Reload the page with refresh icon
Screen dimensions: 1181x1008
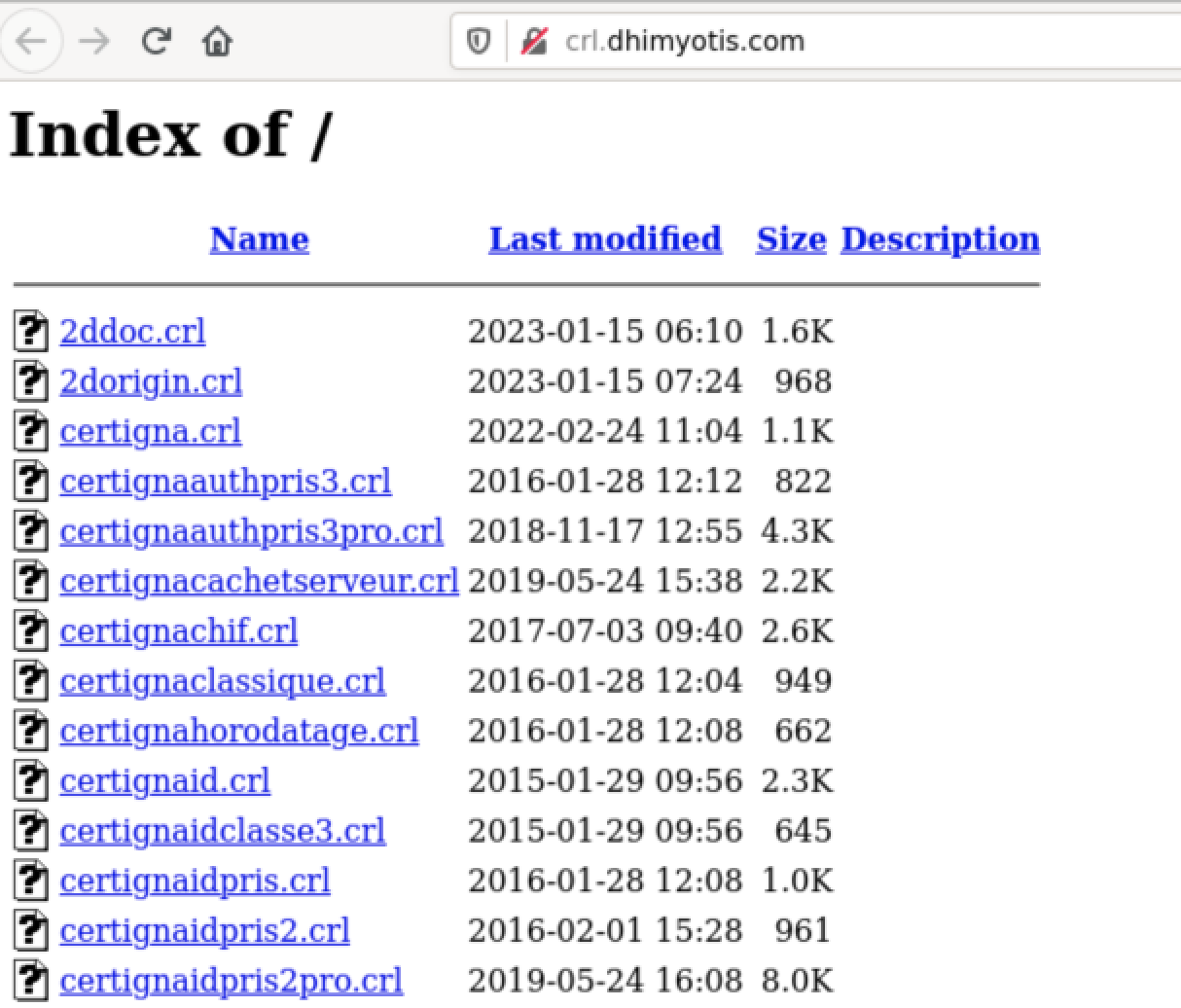tap(156, 42)
